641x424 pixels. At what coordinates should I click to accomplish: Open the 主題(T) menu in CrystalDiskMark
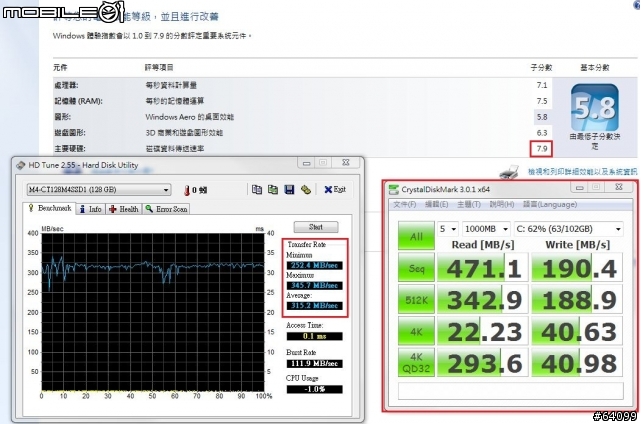click(468, 204)
